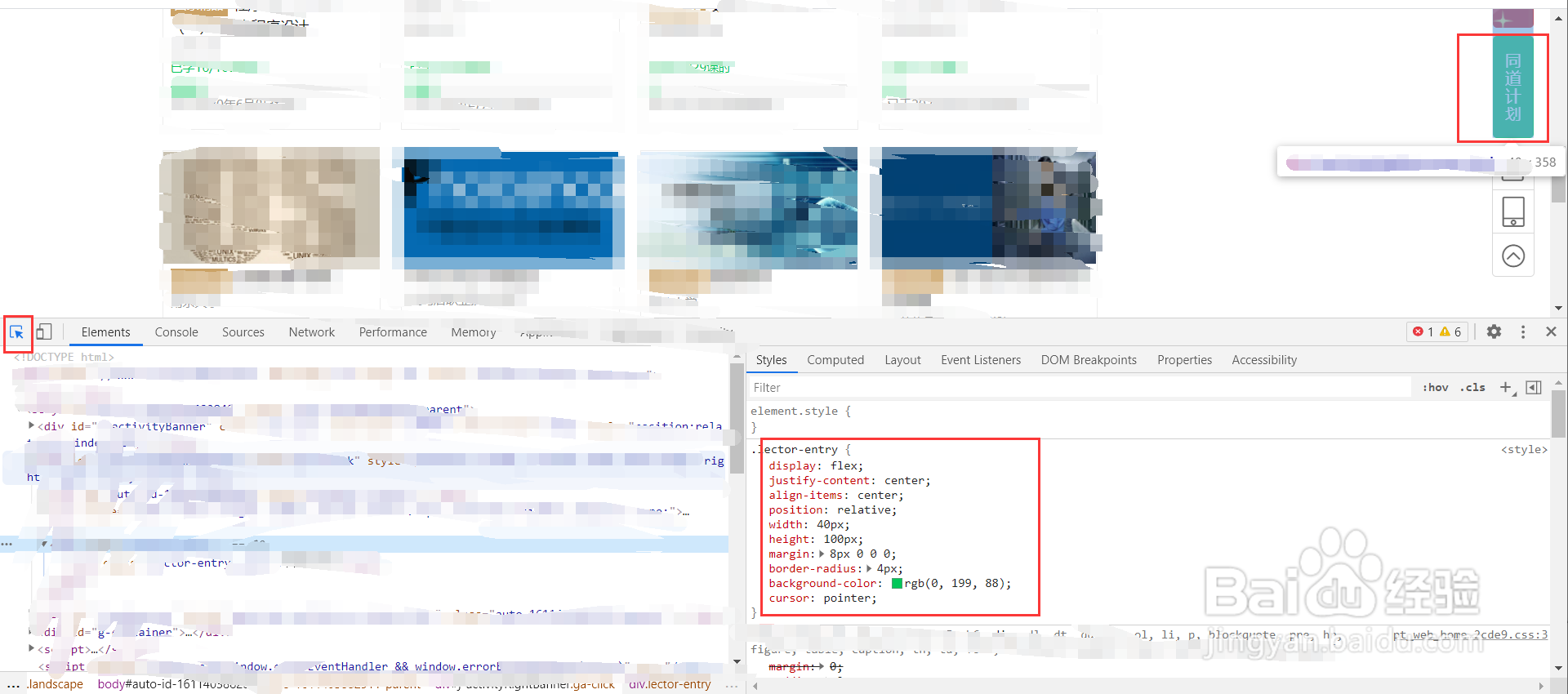Click the green background-color swatch
The image size is (1568, 694).
tap(897, 584)
